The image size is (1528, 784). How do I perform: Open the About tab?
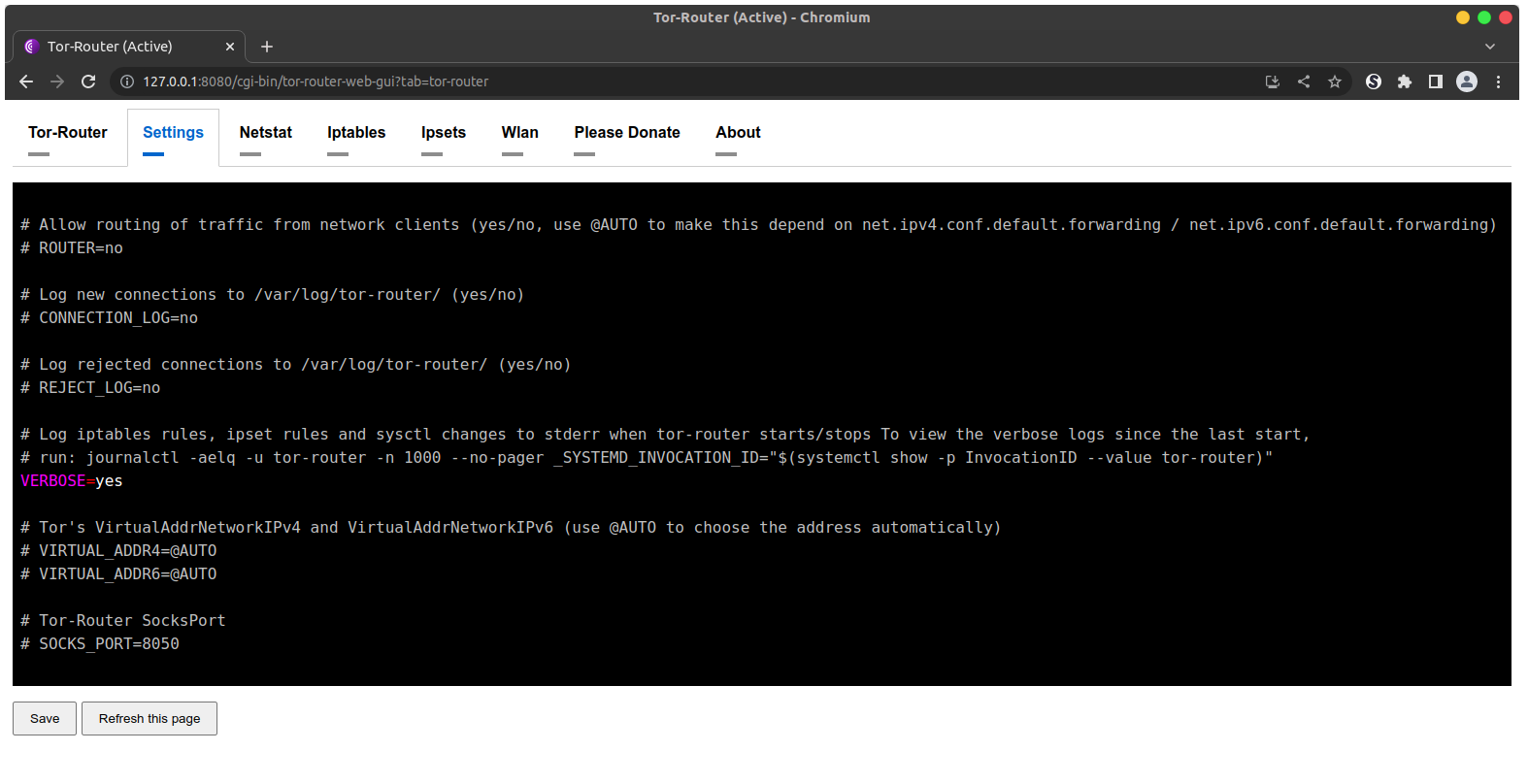pyautogui.click(x=738, y=133)
